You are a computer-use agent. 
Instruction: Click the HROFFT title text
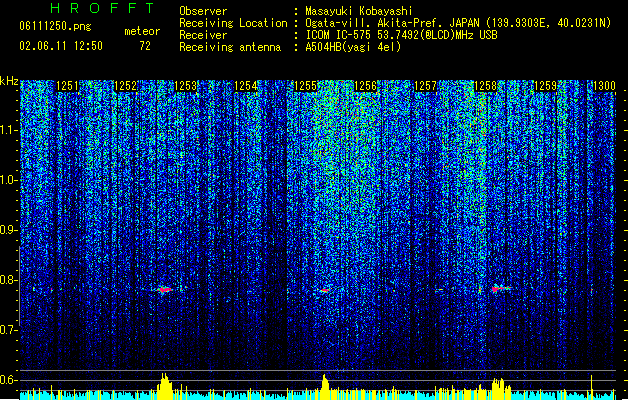[x=102, y=8]
